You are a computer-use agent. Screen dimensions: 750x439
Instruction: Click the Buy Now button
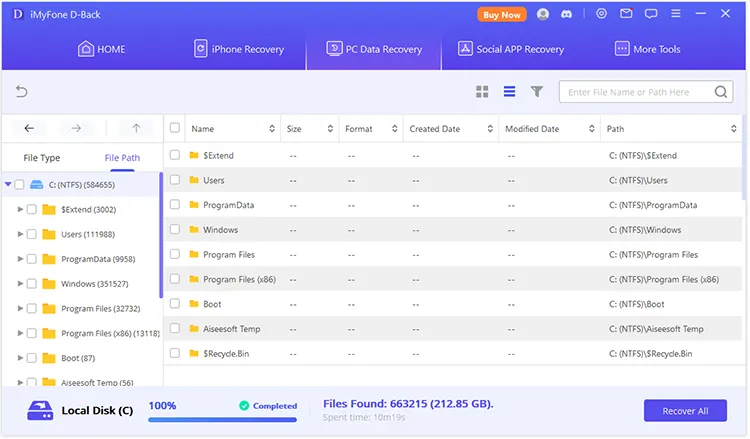tap(502, 15)
